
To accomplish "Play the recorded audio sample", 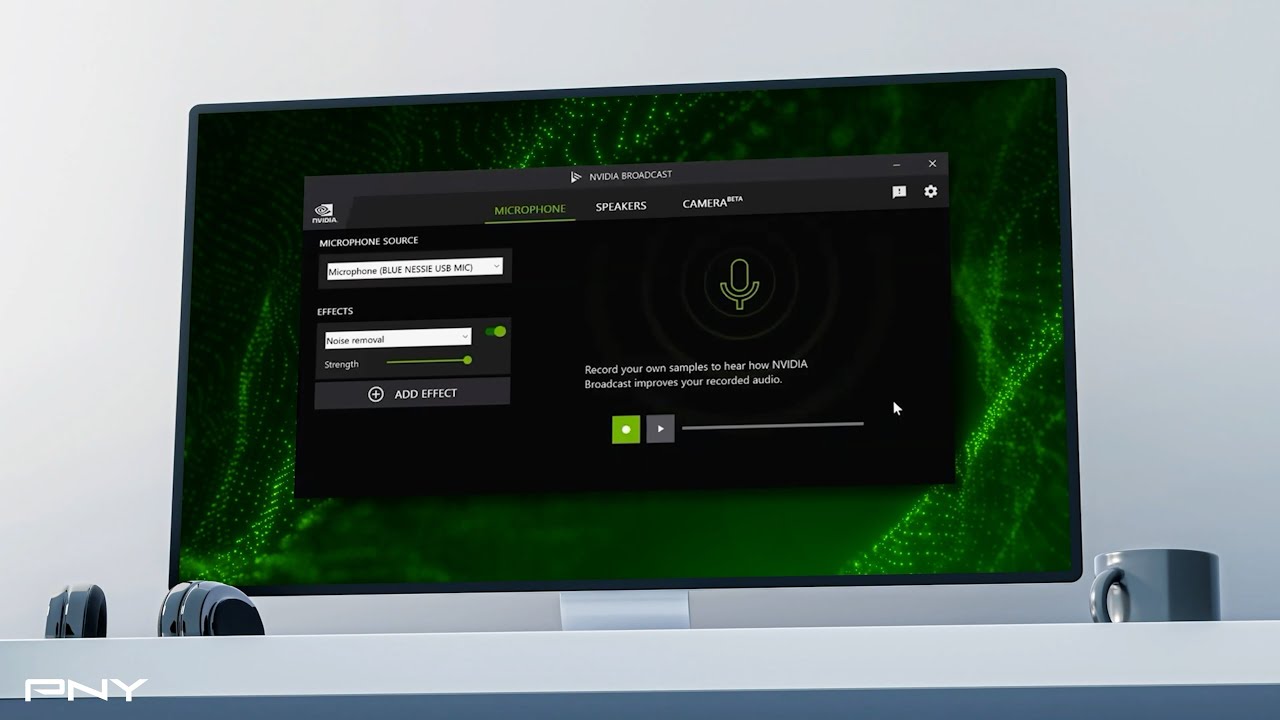I will 660,429.
